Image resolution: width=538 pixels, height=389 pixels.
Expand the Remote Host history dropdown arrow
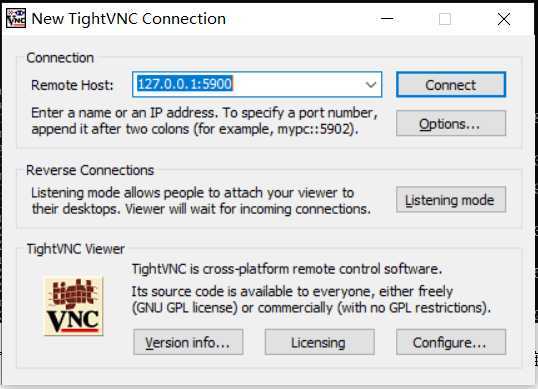tap(371, 84)
